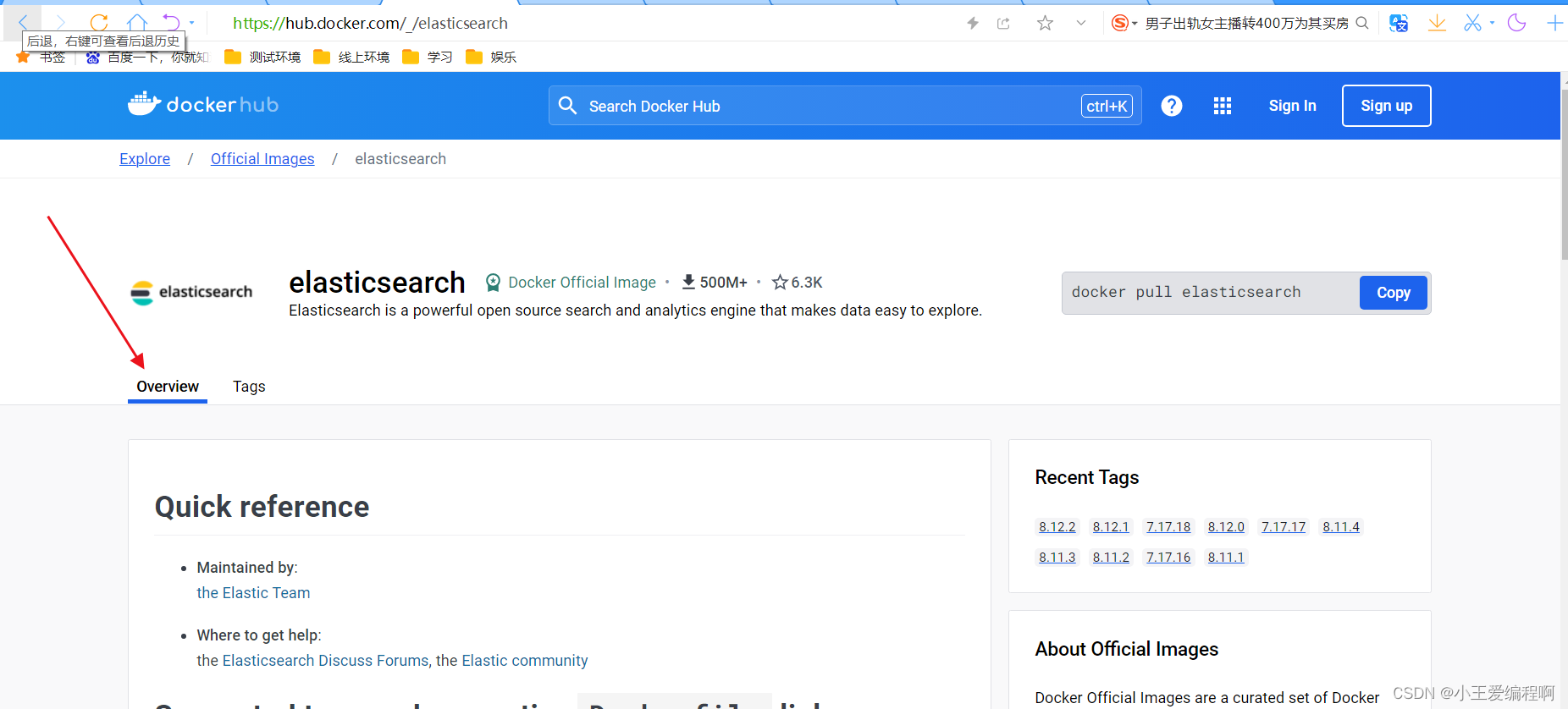The width and height of the screenshot is (1568, 709).
Task: Copy the docker pull command
Action: [x=1393, y=293]
